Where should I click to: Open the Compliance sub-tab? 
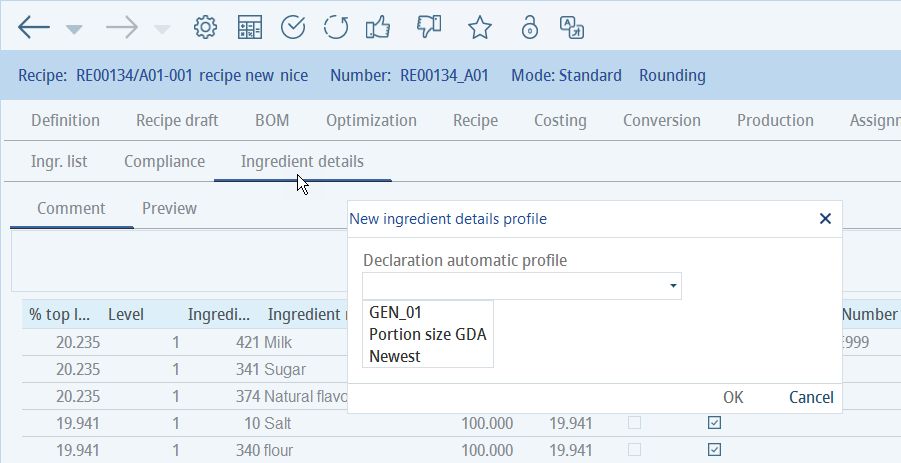pyautogui.click(x=164, y=161)
